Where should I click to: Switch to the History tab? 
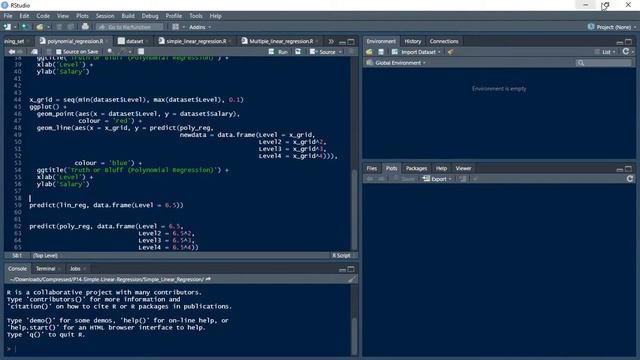[412, 41]
